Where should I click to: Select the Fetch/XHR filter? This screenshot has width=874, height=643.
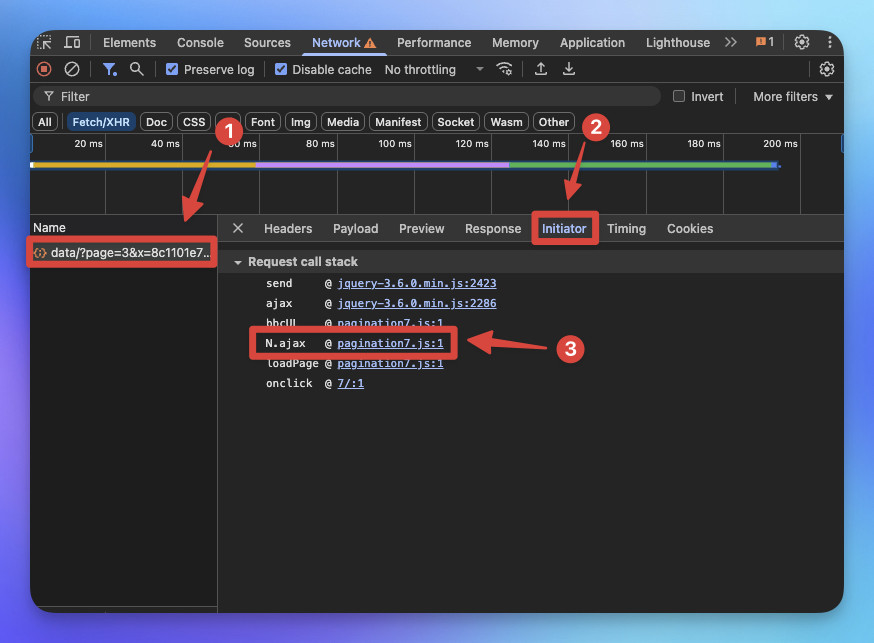[x=101, y=122]
